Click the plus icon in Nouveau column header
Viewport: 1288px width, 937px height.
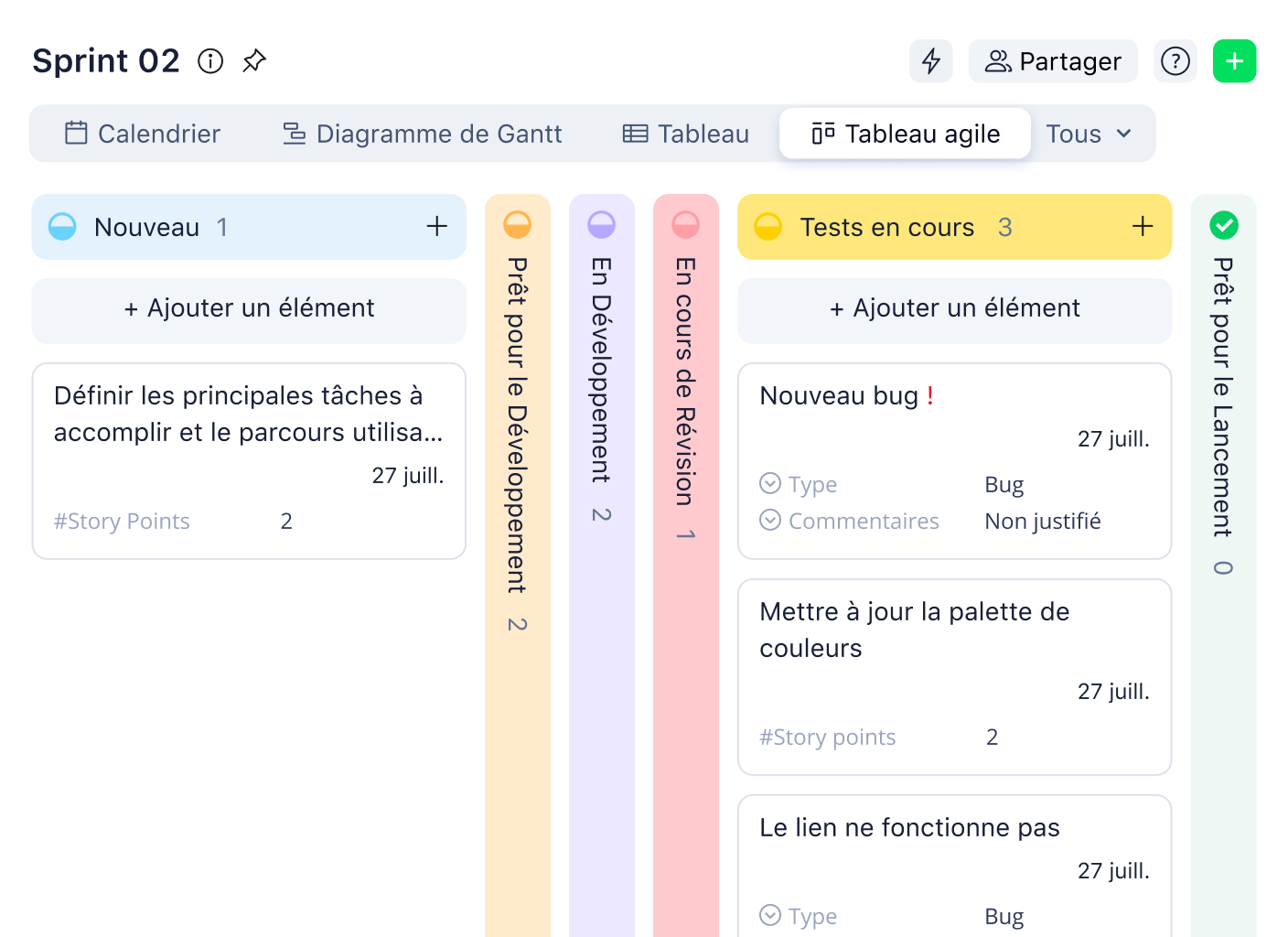pyautogui.click(x=437, y=226)
